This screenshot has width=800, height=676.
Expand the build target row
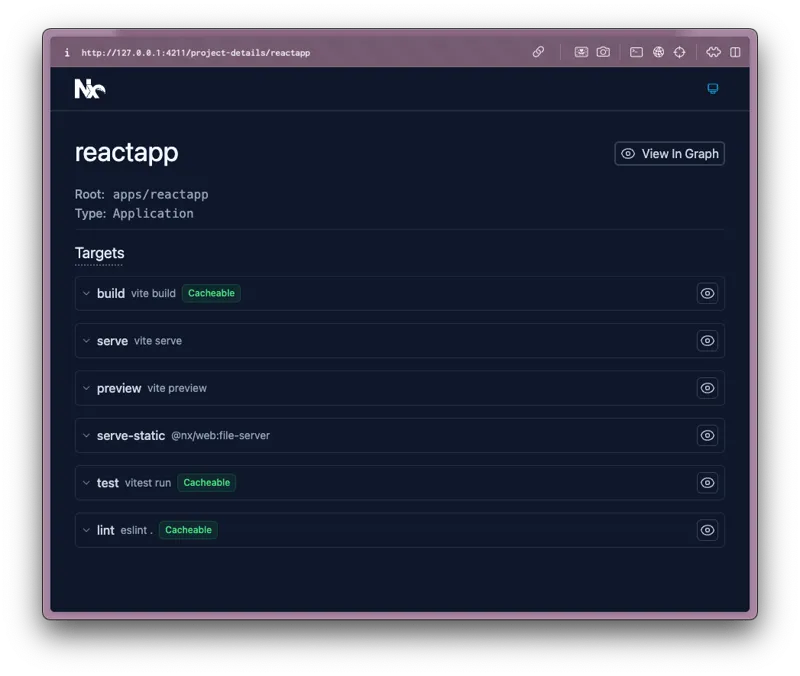point(86,293)
